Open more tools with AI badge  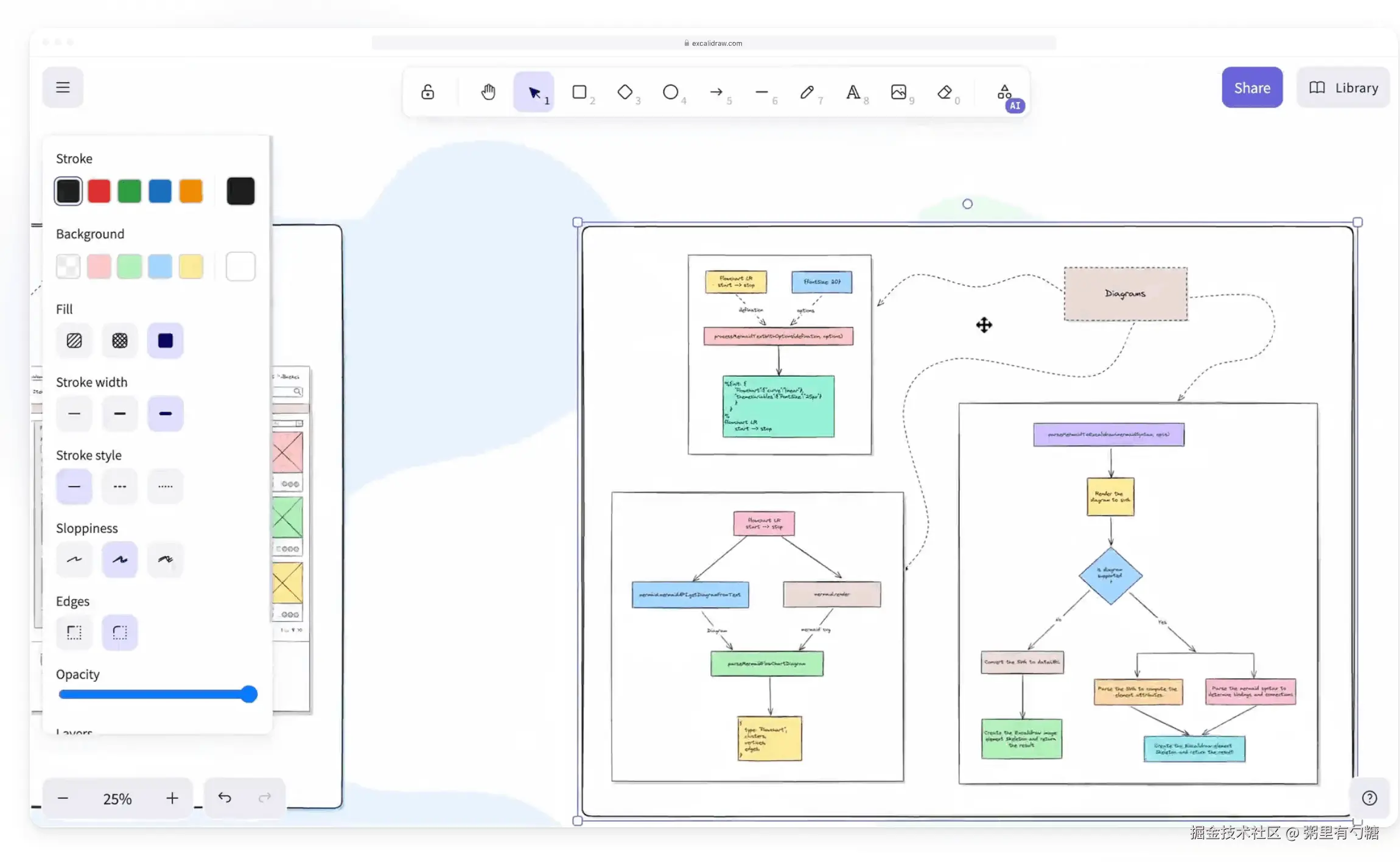(x=1006, y=93)
